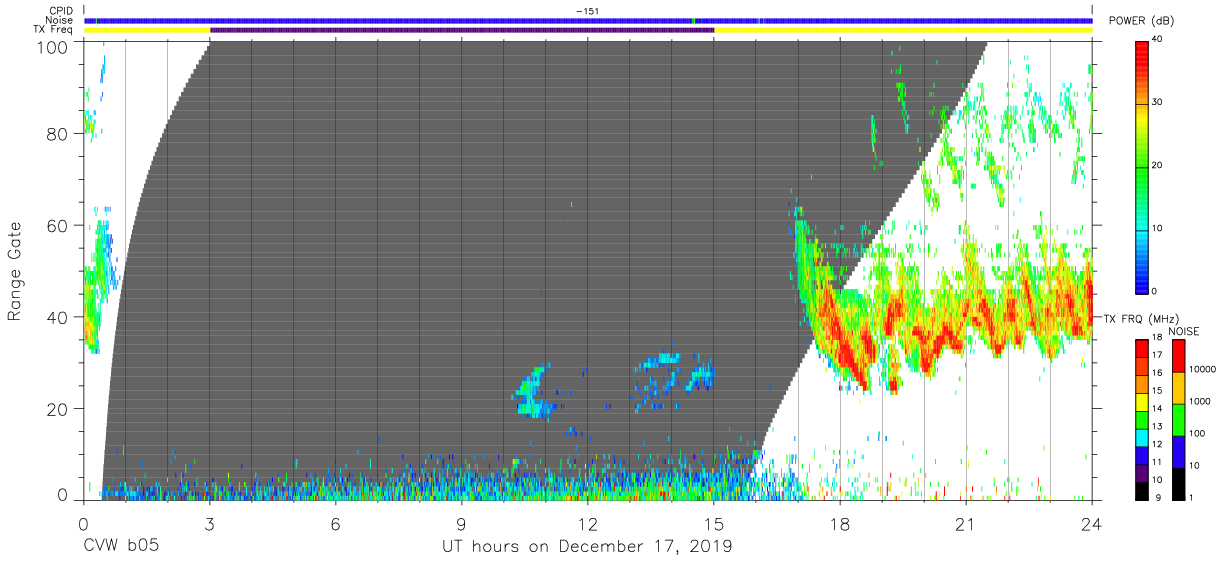
Task: Click the '10000' label on the NOISE scale
Action: (x=1202, y=370)
